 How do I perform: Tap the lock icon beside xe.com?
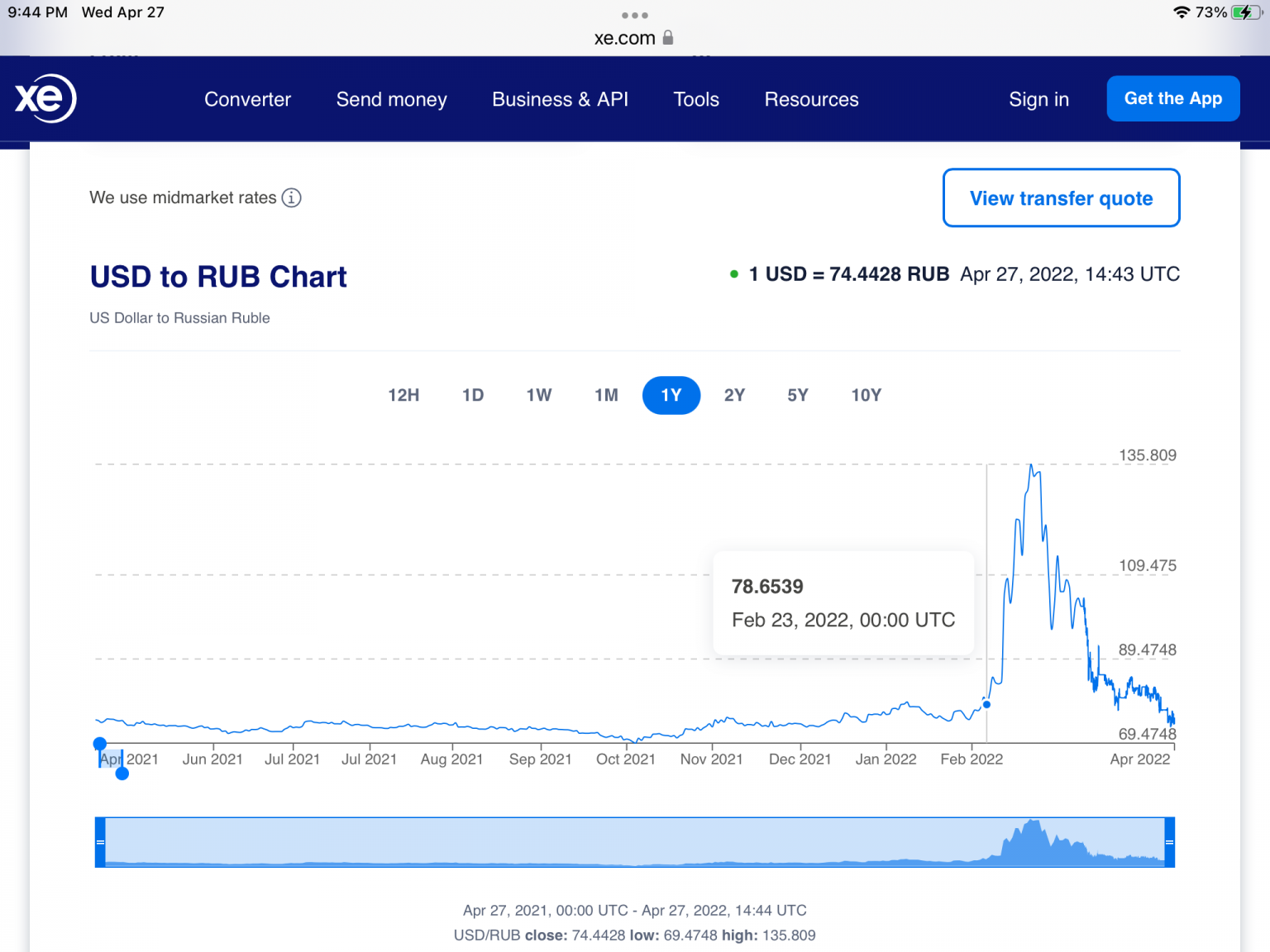coord(668,37)
